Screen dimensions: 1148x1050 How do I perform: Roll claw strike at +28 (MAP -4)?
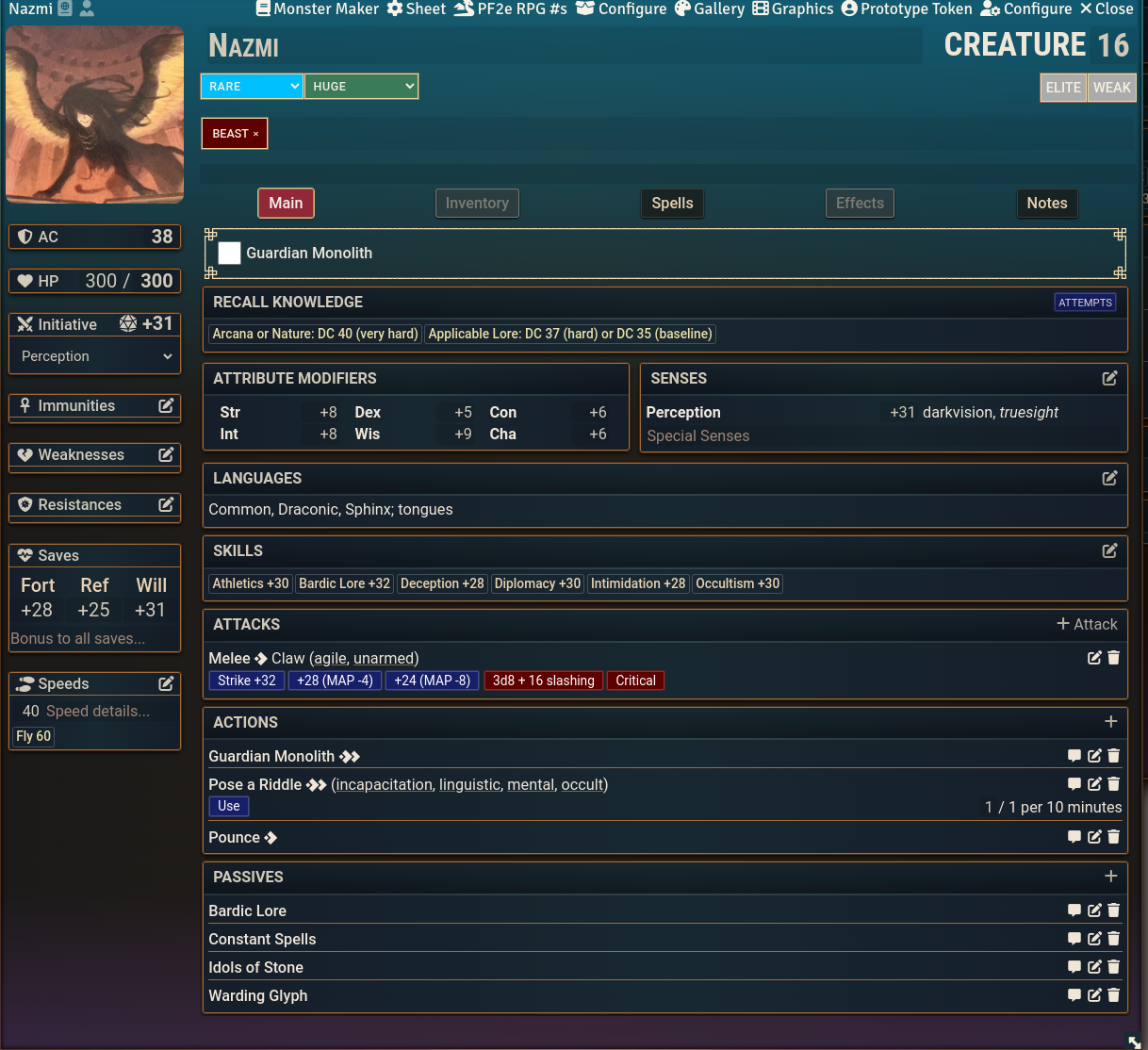pos(335,681)
